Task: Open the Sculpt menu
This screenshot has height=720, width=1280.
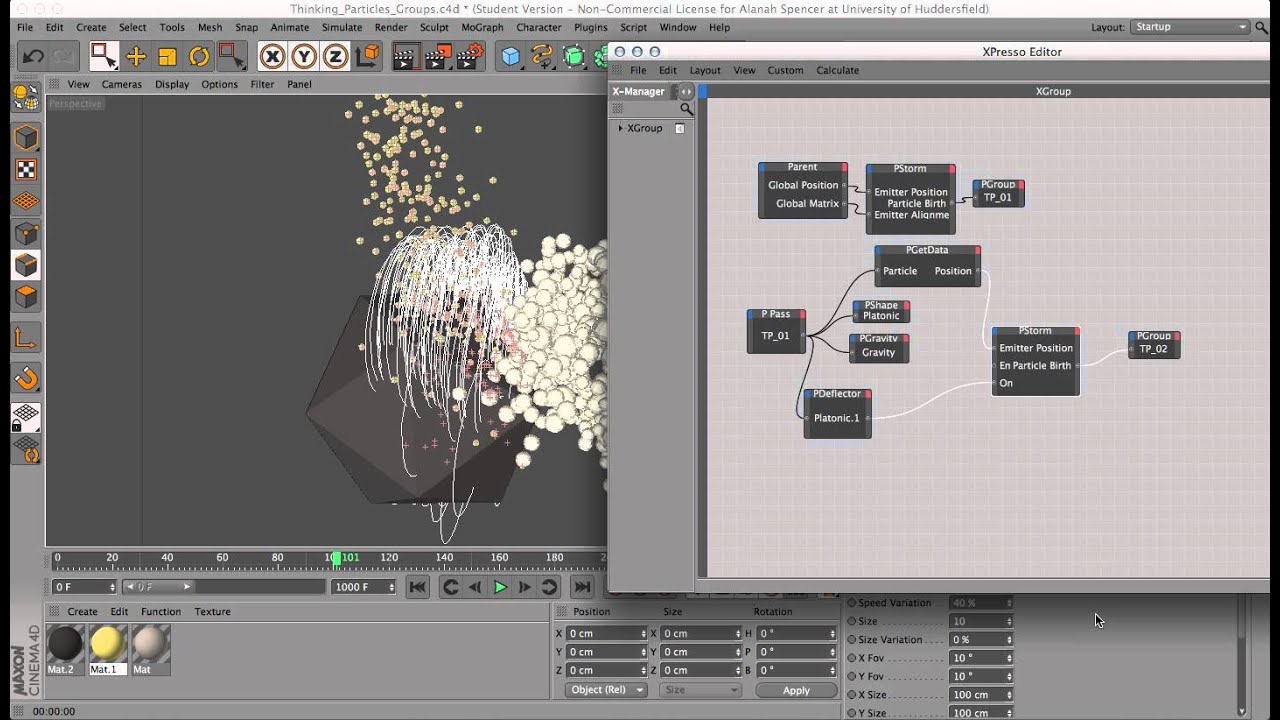Action: pyautogui.click(x=434, y=27)
